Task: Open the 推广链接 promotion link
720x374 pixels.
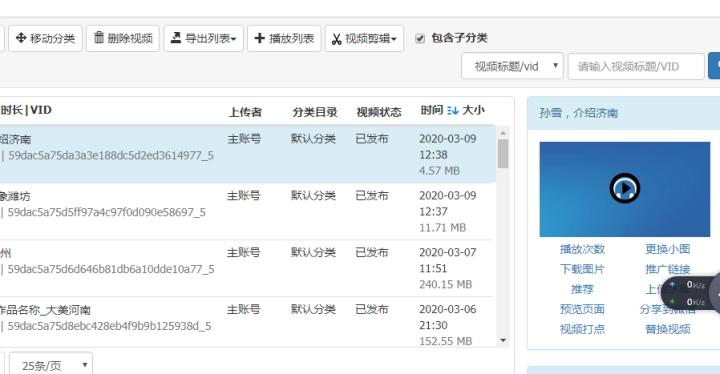Action: [x=668, y=269]
